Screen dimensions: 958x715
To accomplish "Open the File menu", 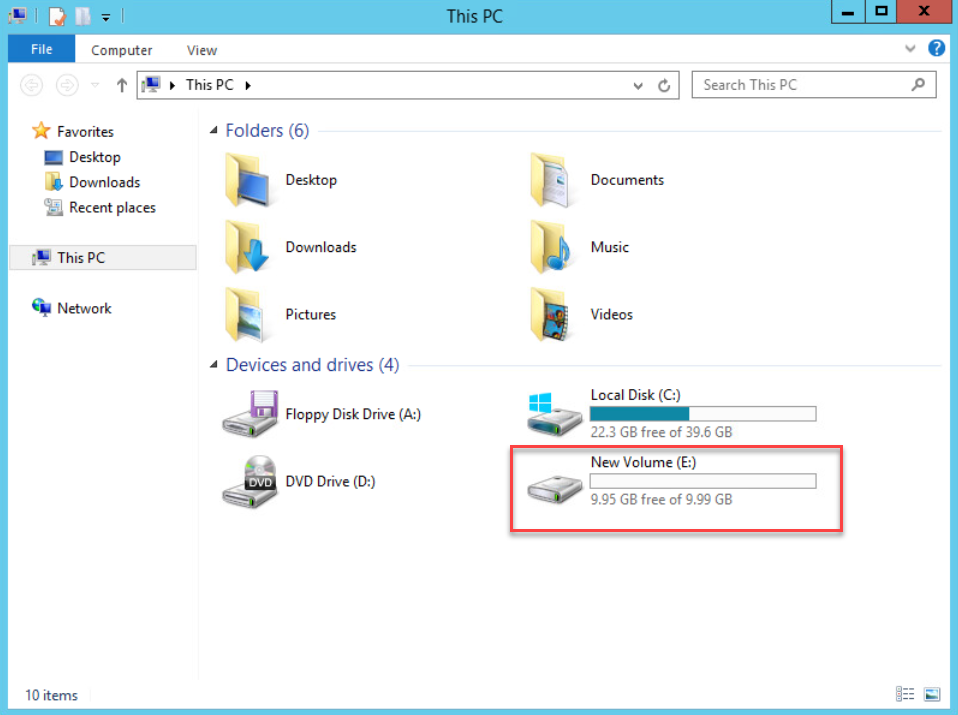I will click(40, 48).
